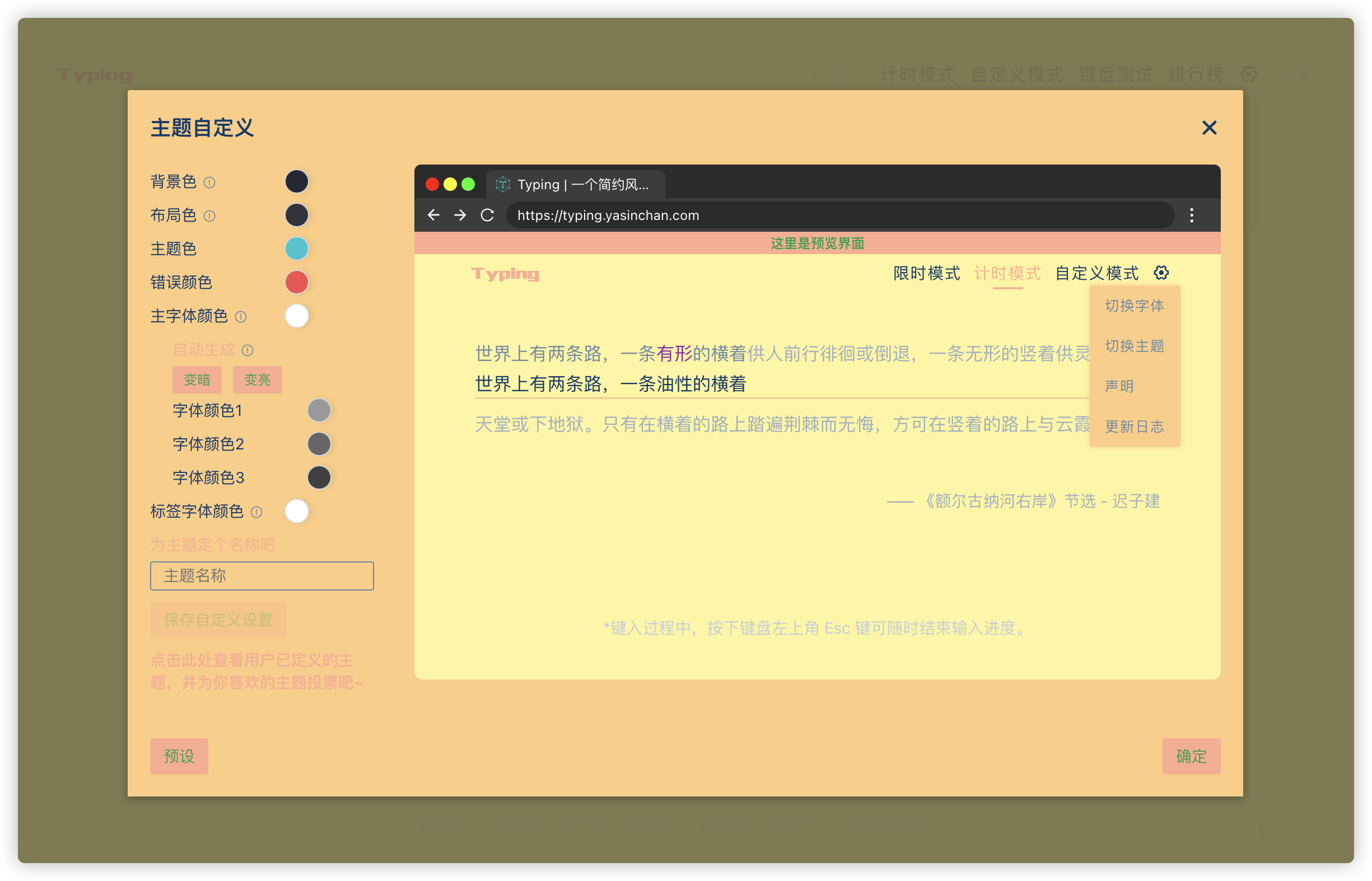This screenshot has width=1372, height=881.
Task: Click the 为主题定个名称吧 label
Action: pyautogui.click(x=212, y=545)
